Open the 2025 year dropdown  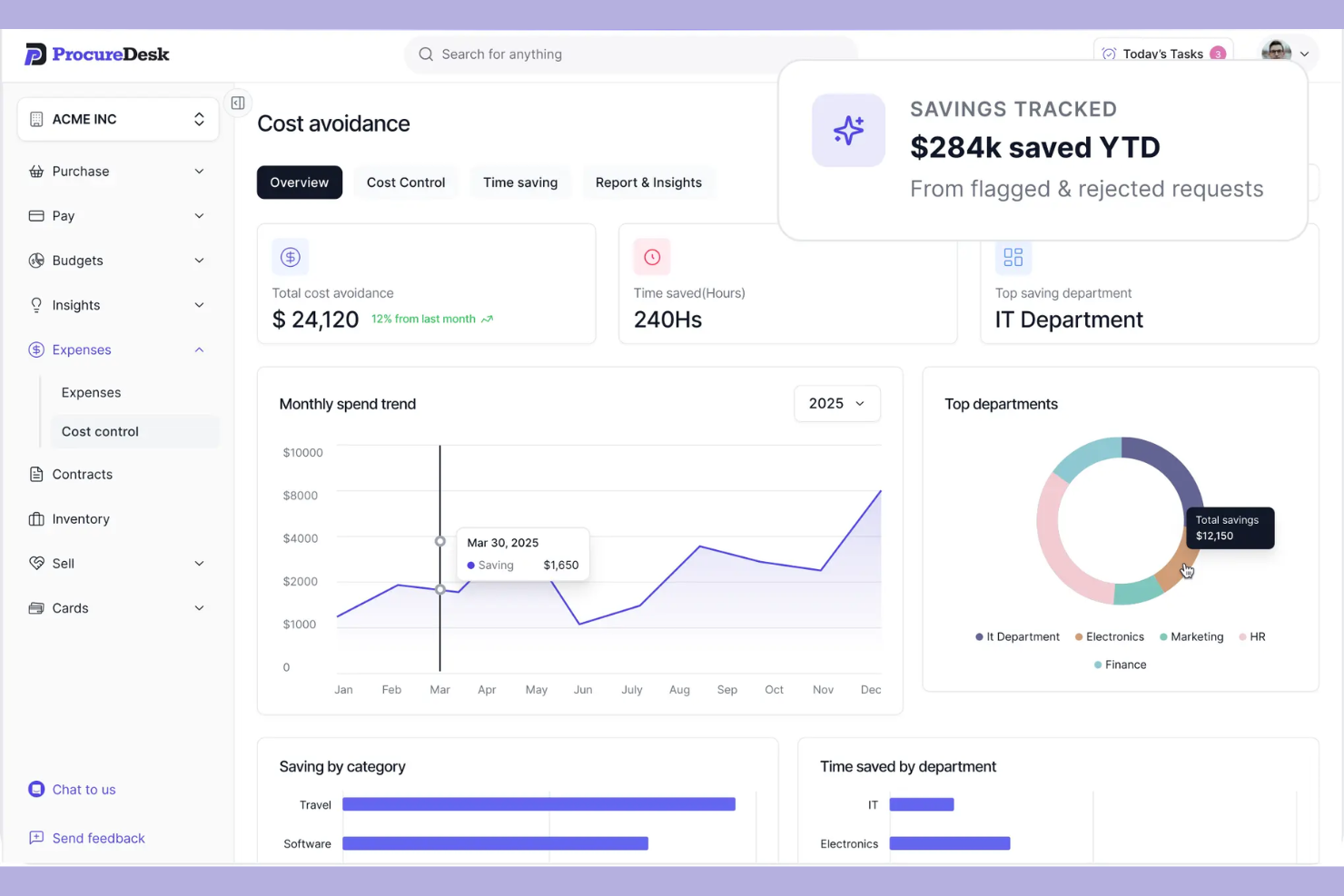pyautogui.click(x=837, y=404)
